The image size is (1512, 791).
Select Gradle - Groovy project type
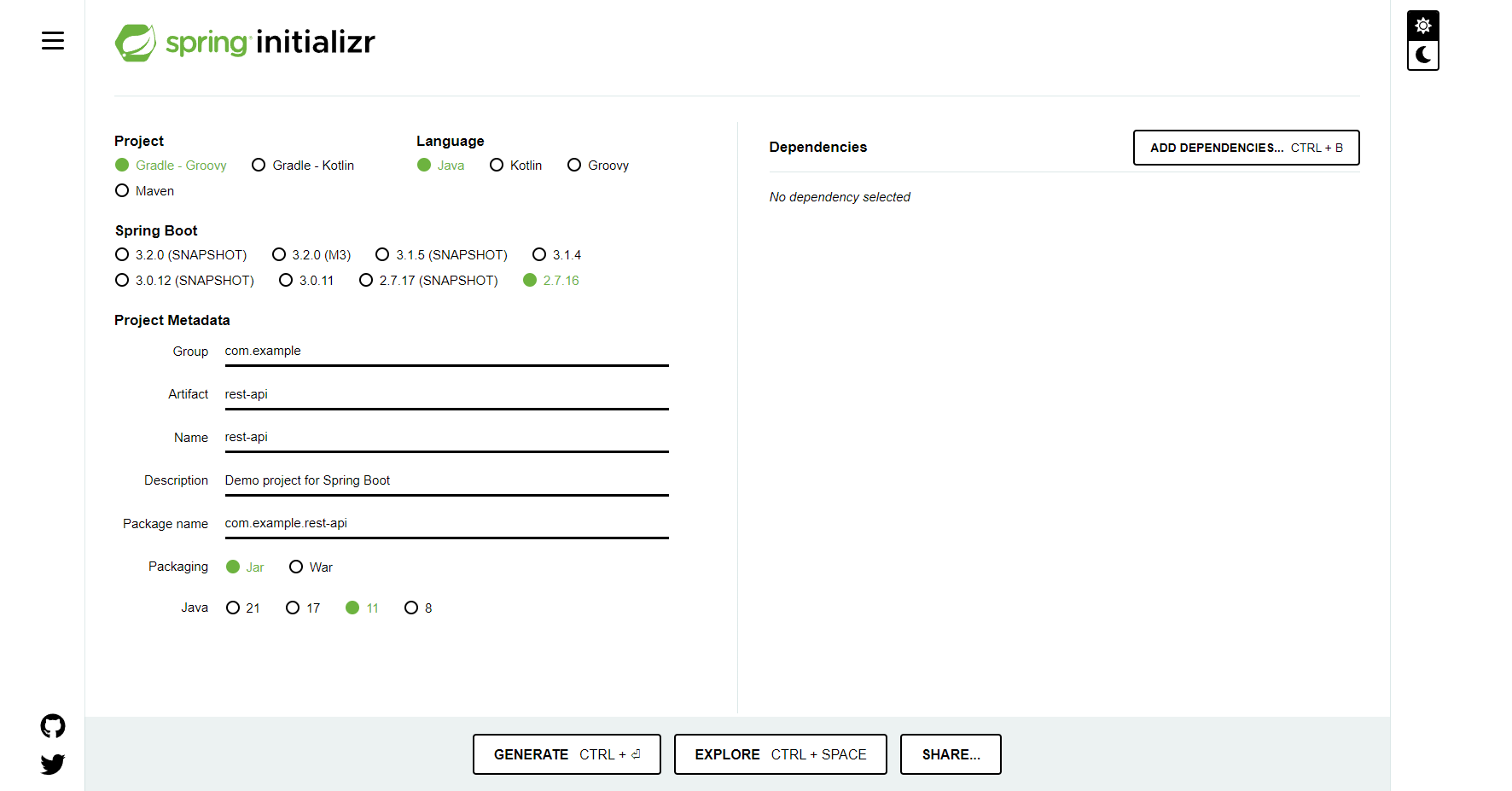[171, 166]
